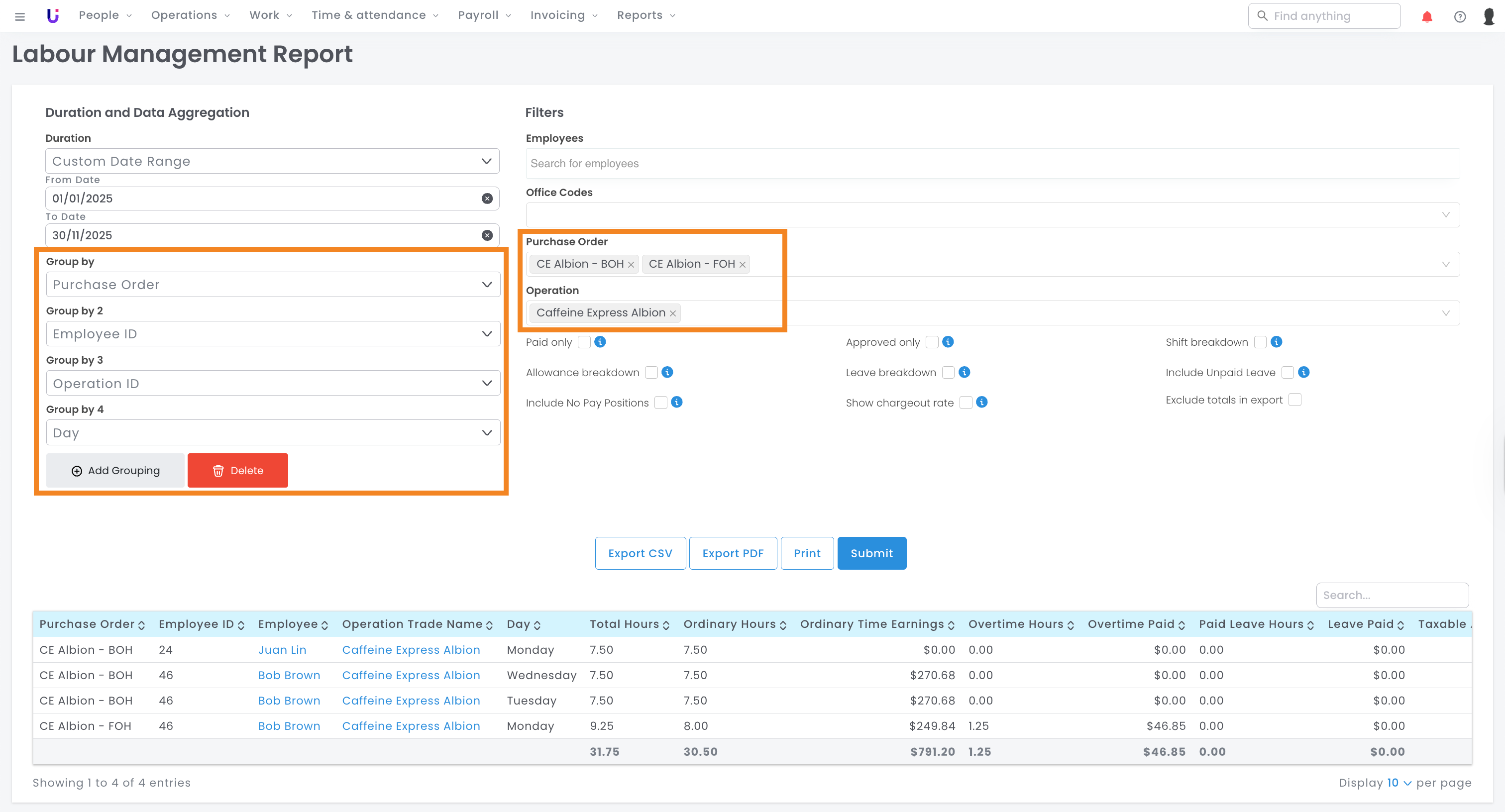Open the help question mark icon
This screenshot has width=1505, height=812.
1459,16
